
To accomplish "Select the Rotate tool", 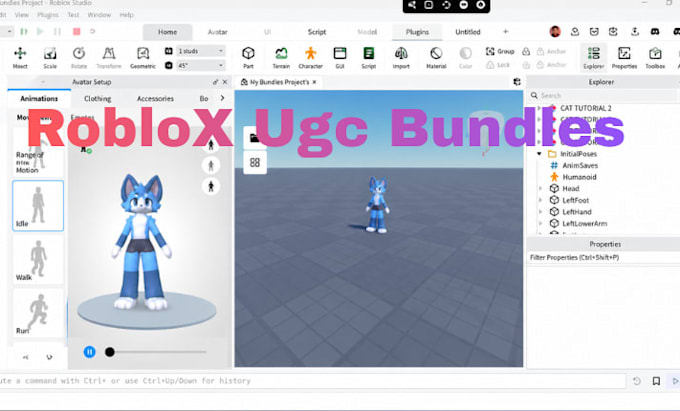I will [78, 58].
